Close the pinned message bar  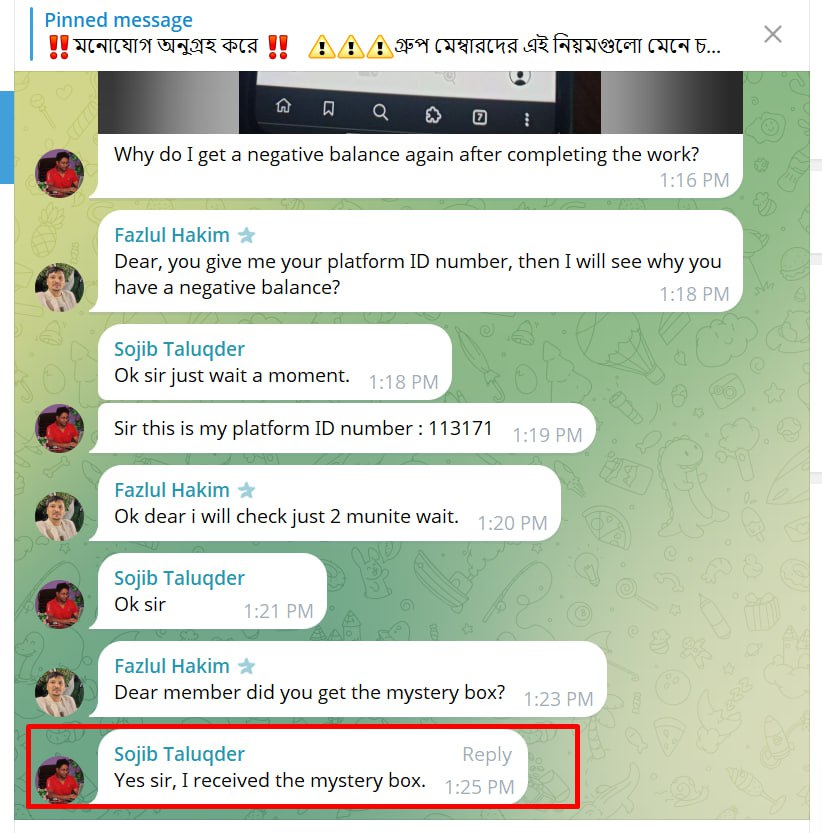click(773, 35)
